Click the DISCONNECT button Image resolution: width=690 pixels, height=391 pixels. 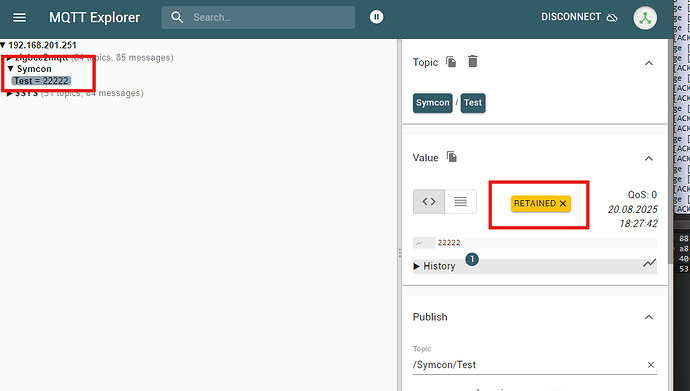(579, 17)
